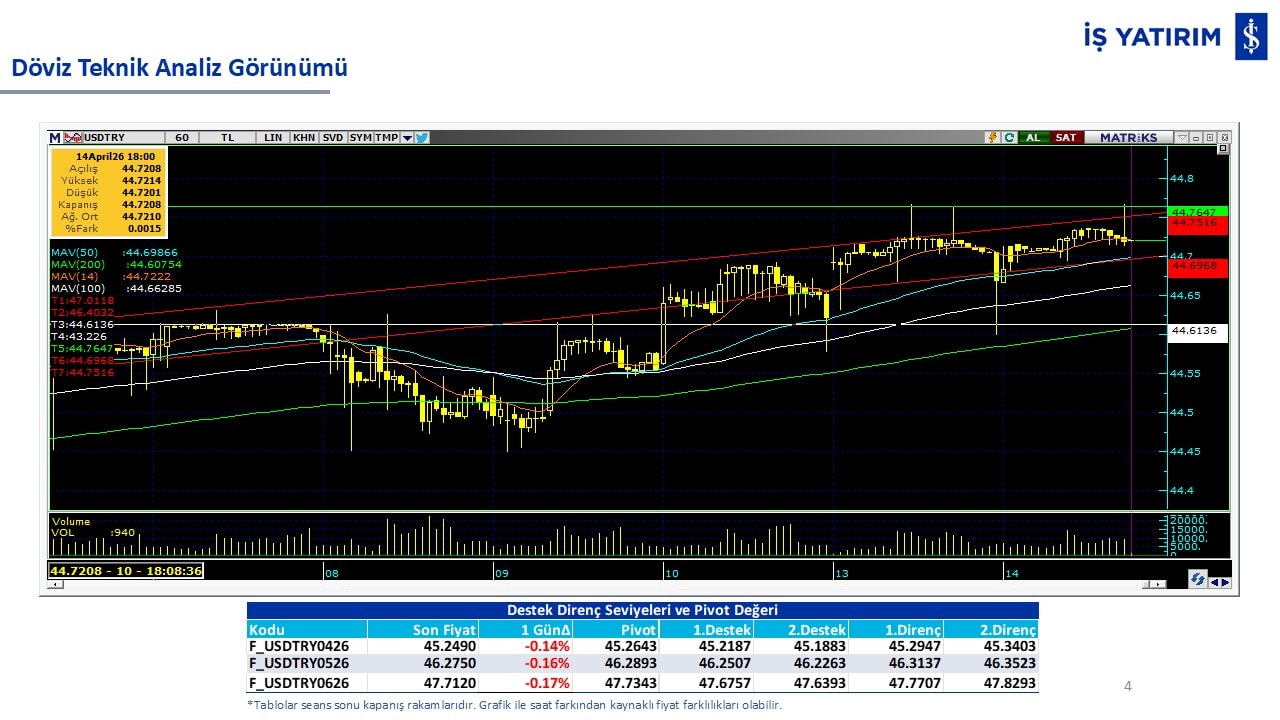Select the SYM toolbar item
Screen dimensions: 1280x720
[360, 137]
